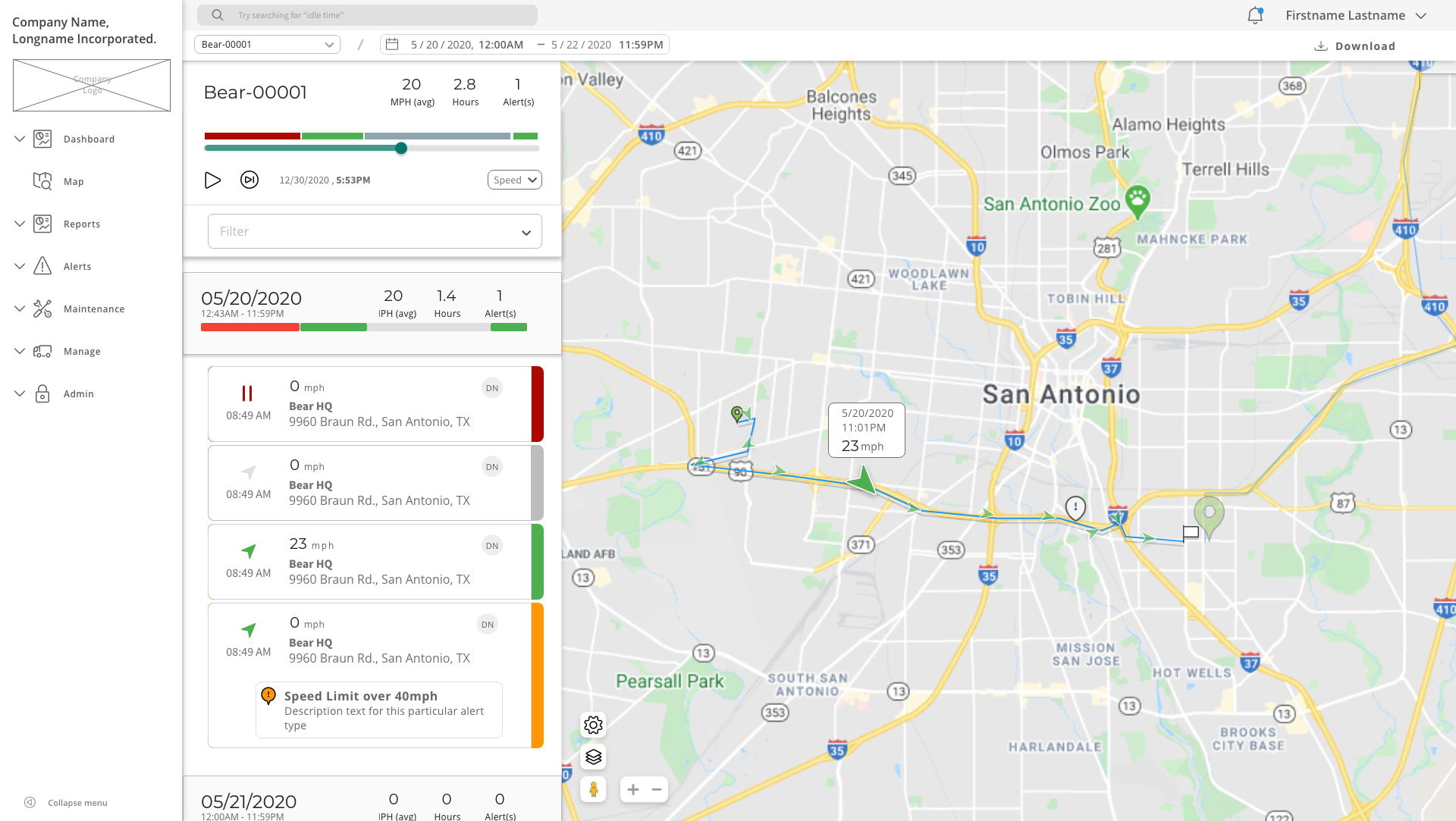1456x821 pixels.
Task: Open the map layers icon
Action: tap(593, 757)
